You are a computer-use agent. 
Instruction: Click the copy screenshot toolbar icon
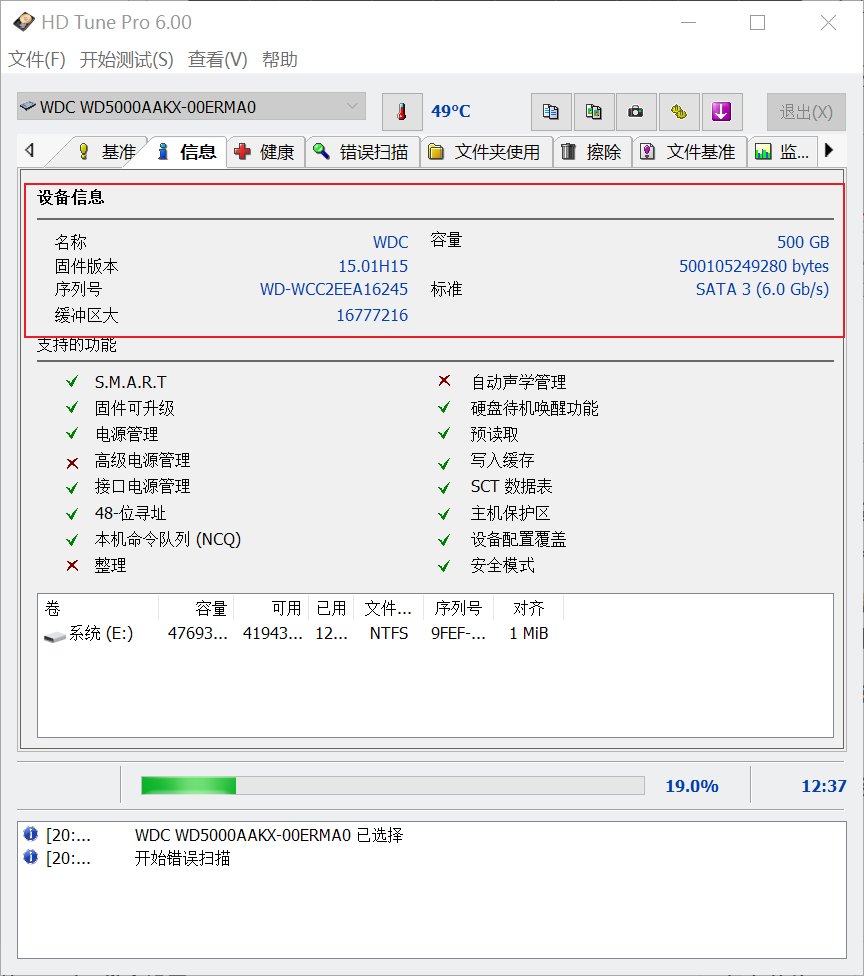594,112
